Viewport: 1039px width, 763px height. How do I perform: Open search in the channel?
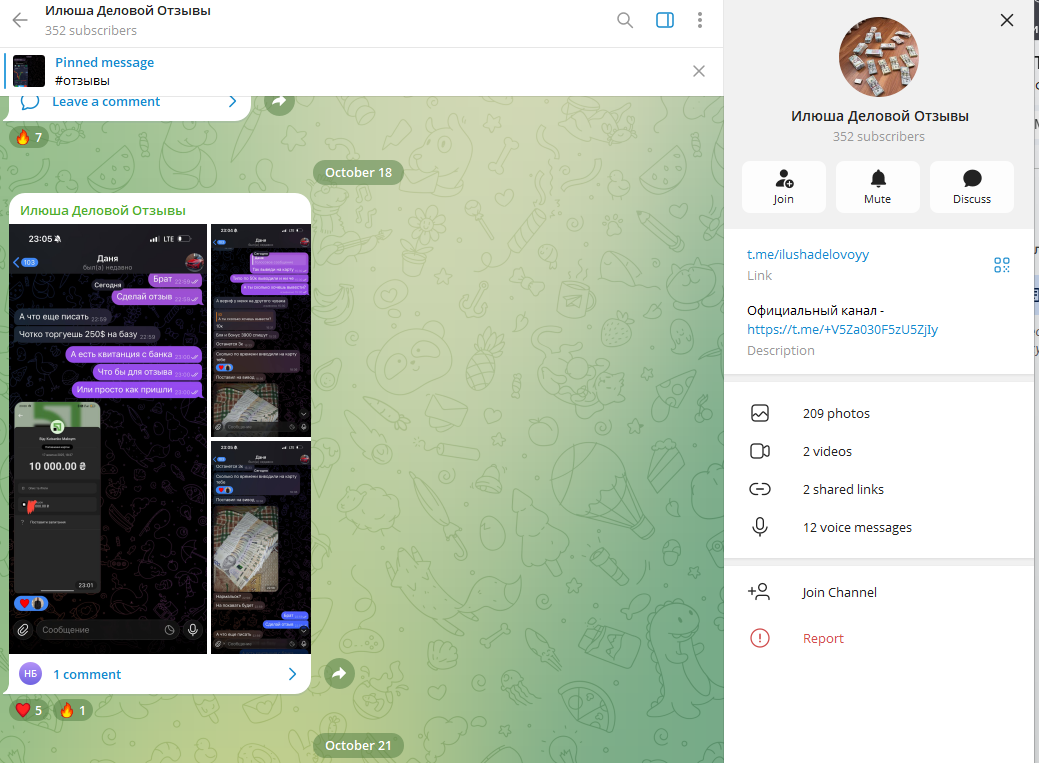pos(625,20)
